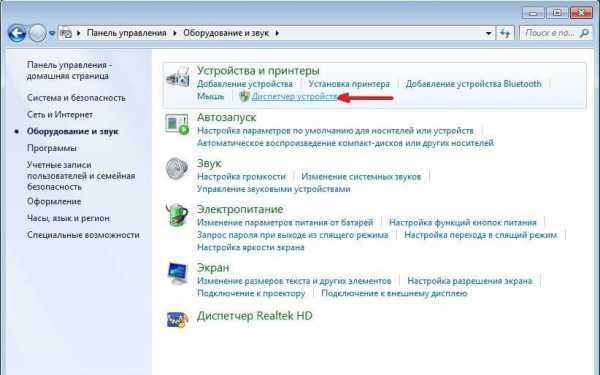
Task: Click the shield icon beside Диспетчер устройств
Action: tap(245, 96)
